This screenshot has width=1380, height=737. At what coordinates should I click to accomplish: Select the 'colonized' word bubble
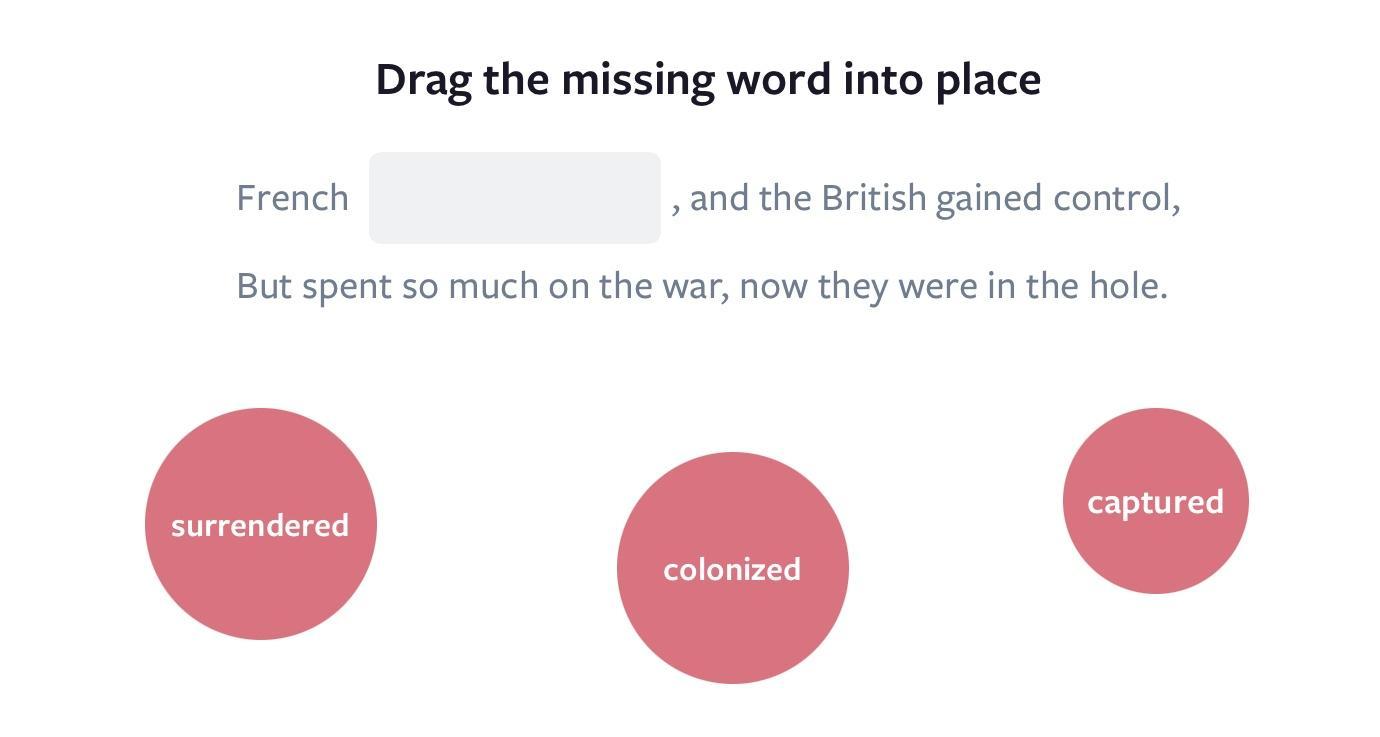[x=733, y=568]
